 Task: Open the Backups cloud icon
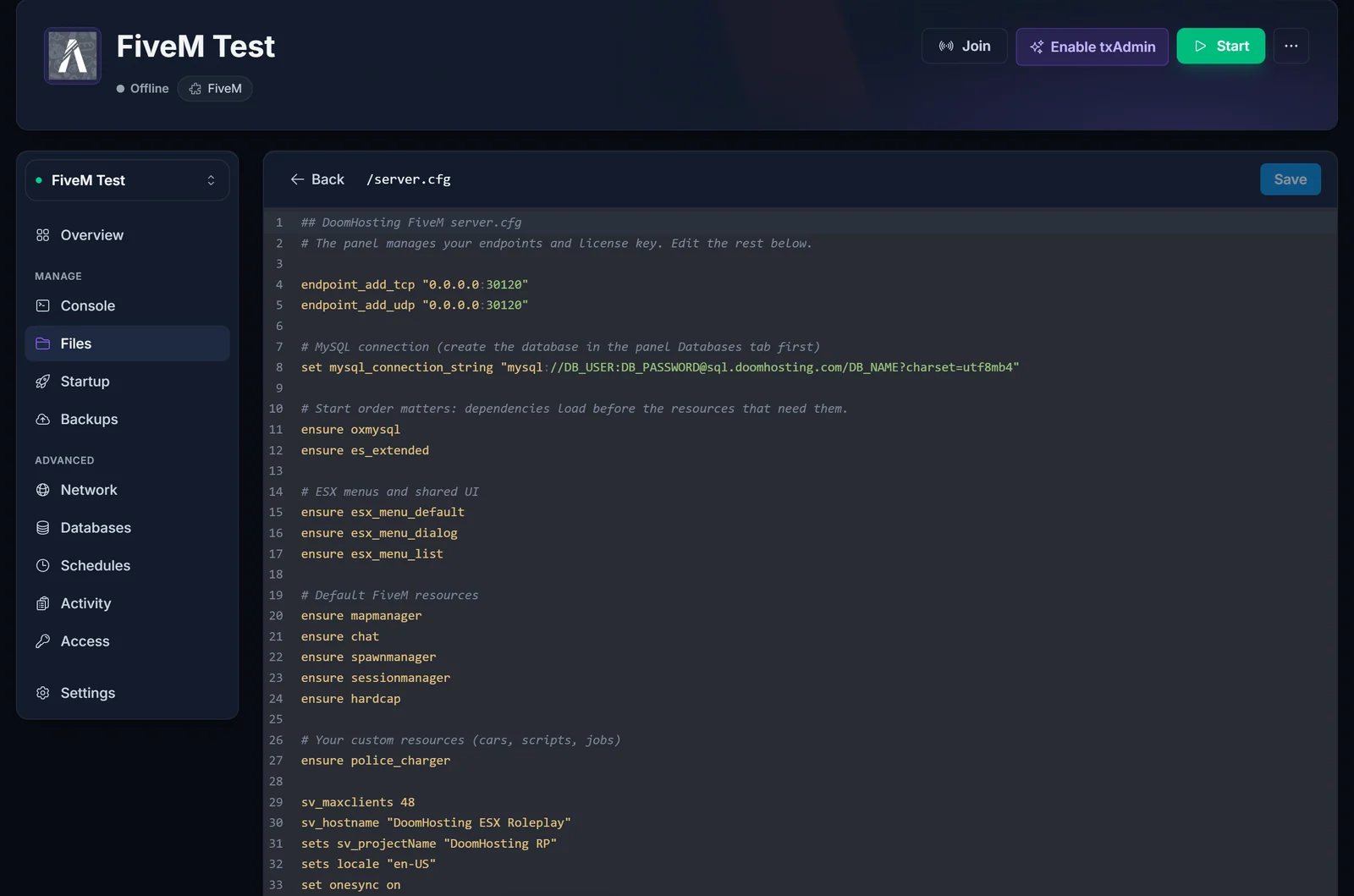[43, 420]
